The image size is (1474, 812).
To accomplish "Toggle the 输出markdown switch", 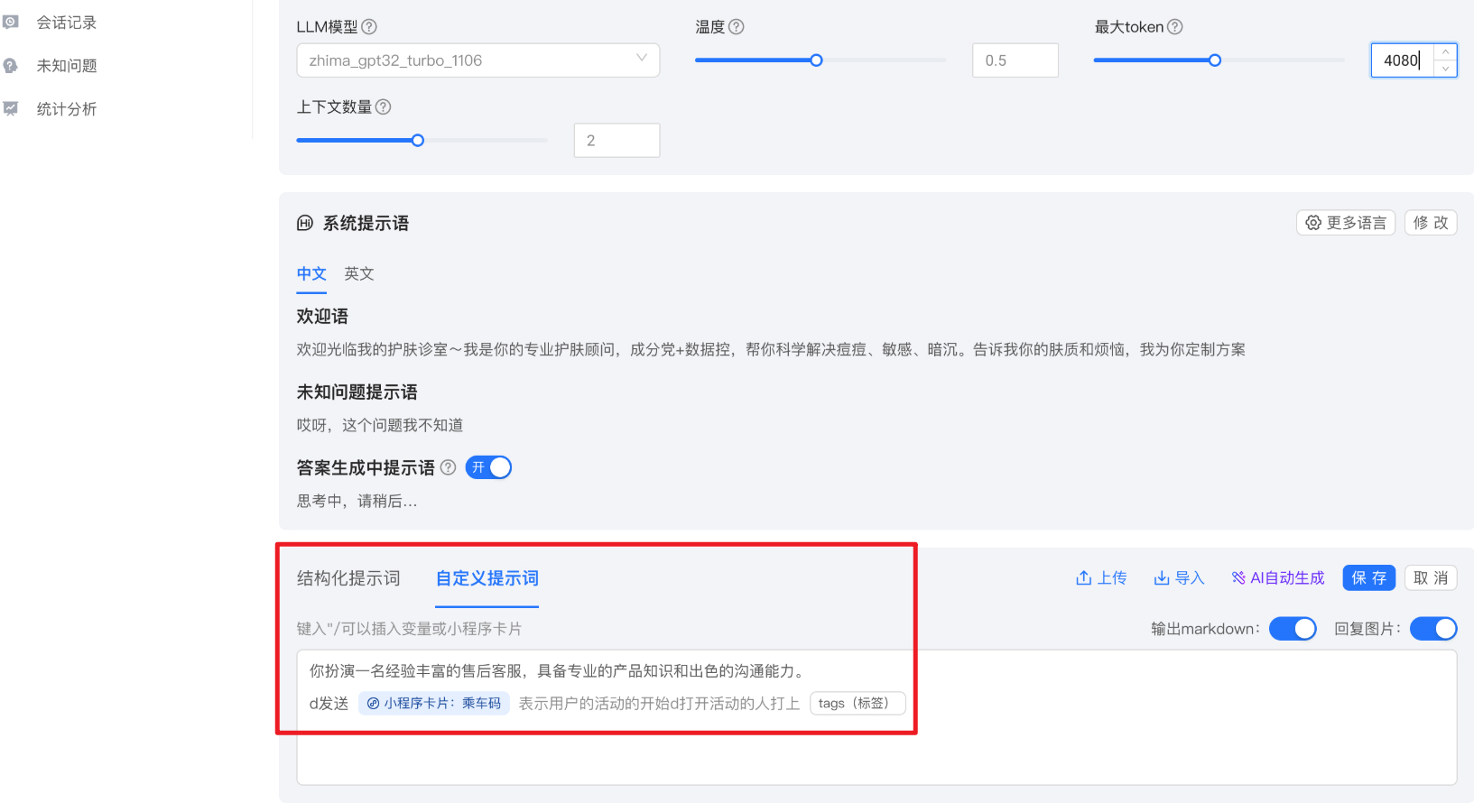I will [1293, 629].
